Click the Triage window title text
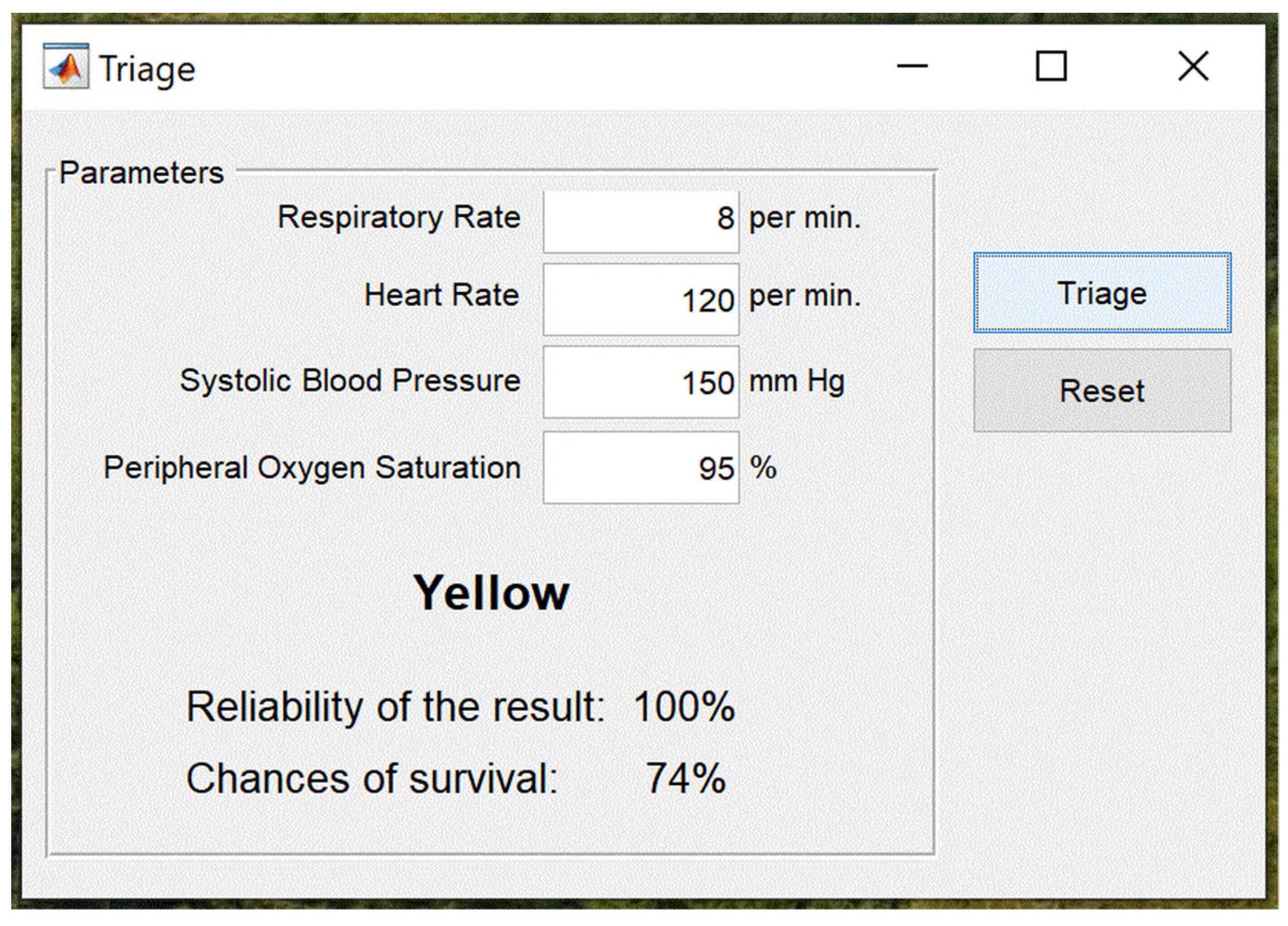 (147, 69)
